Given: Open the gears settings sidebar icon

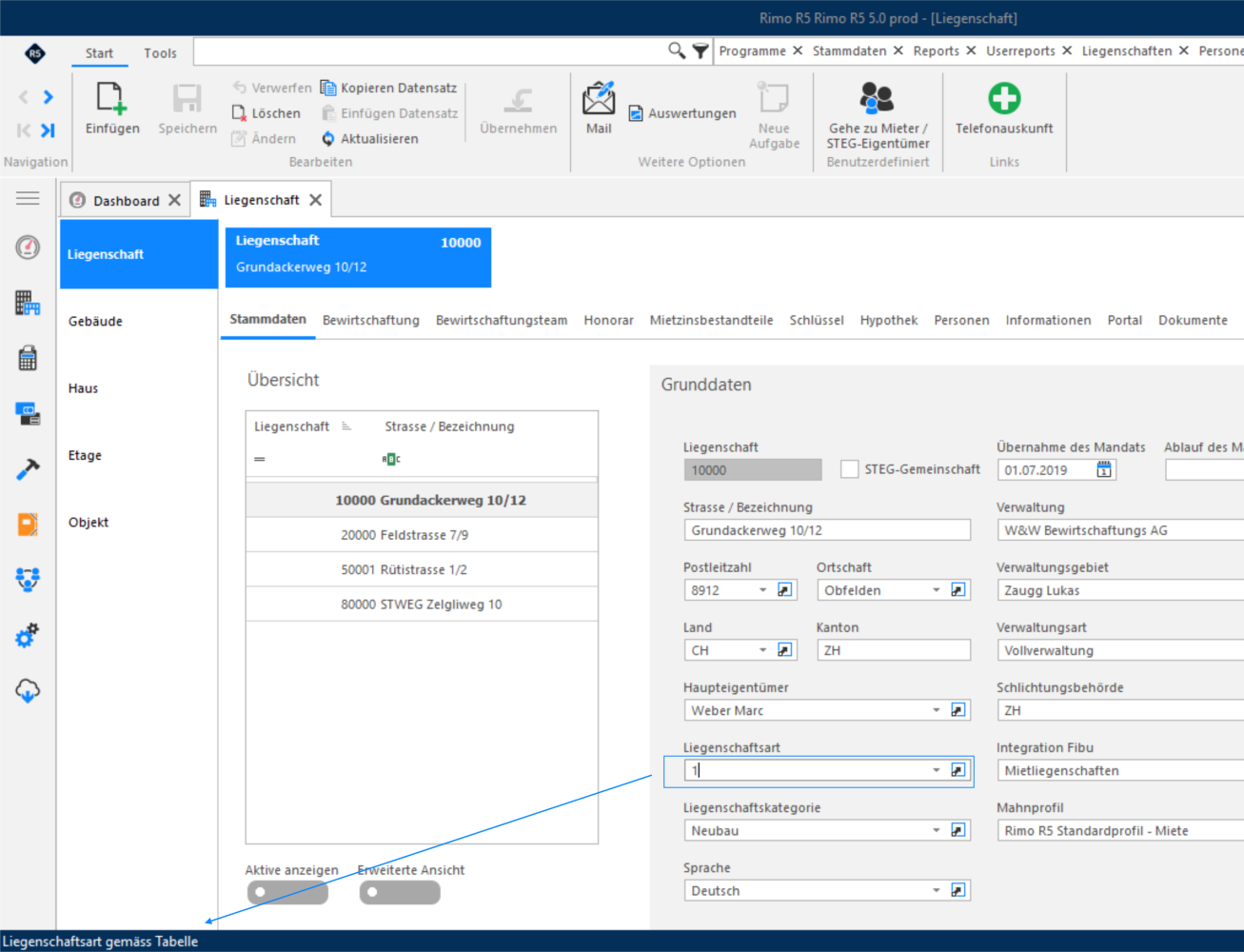Looking at the screenshot, I should coord(28,635).
